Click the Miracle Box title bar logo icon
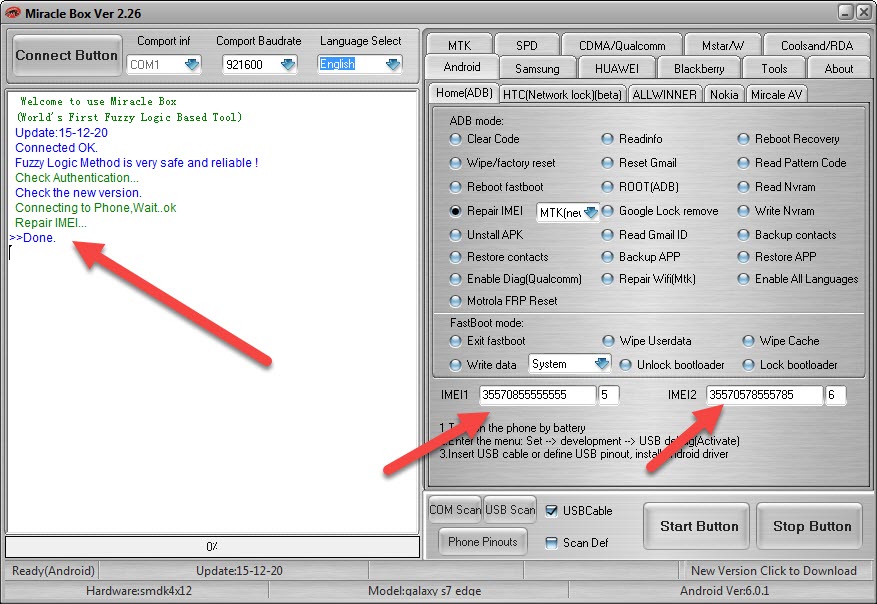This screenshot has width=877, height=604. pos(12,13)
